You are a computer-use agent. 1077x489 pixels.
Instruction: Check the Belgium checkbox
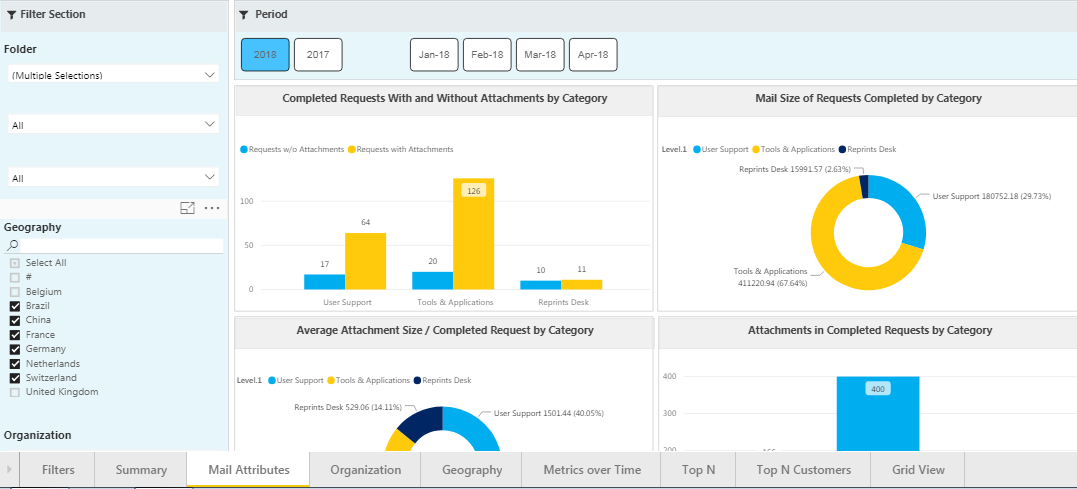(15, 292)
